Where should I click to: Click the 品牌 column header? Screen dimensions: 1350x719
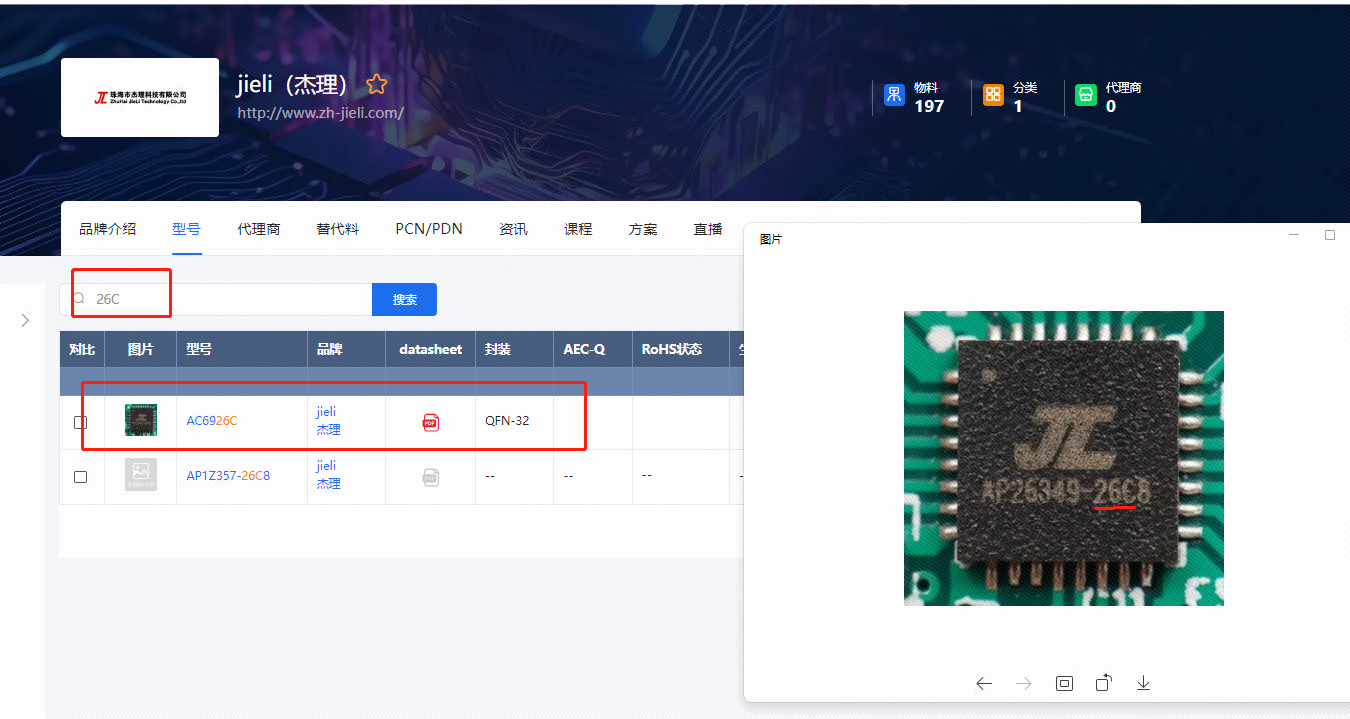point(330,349)
